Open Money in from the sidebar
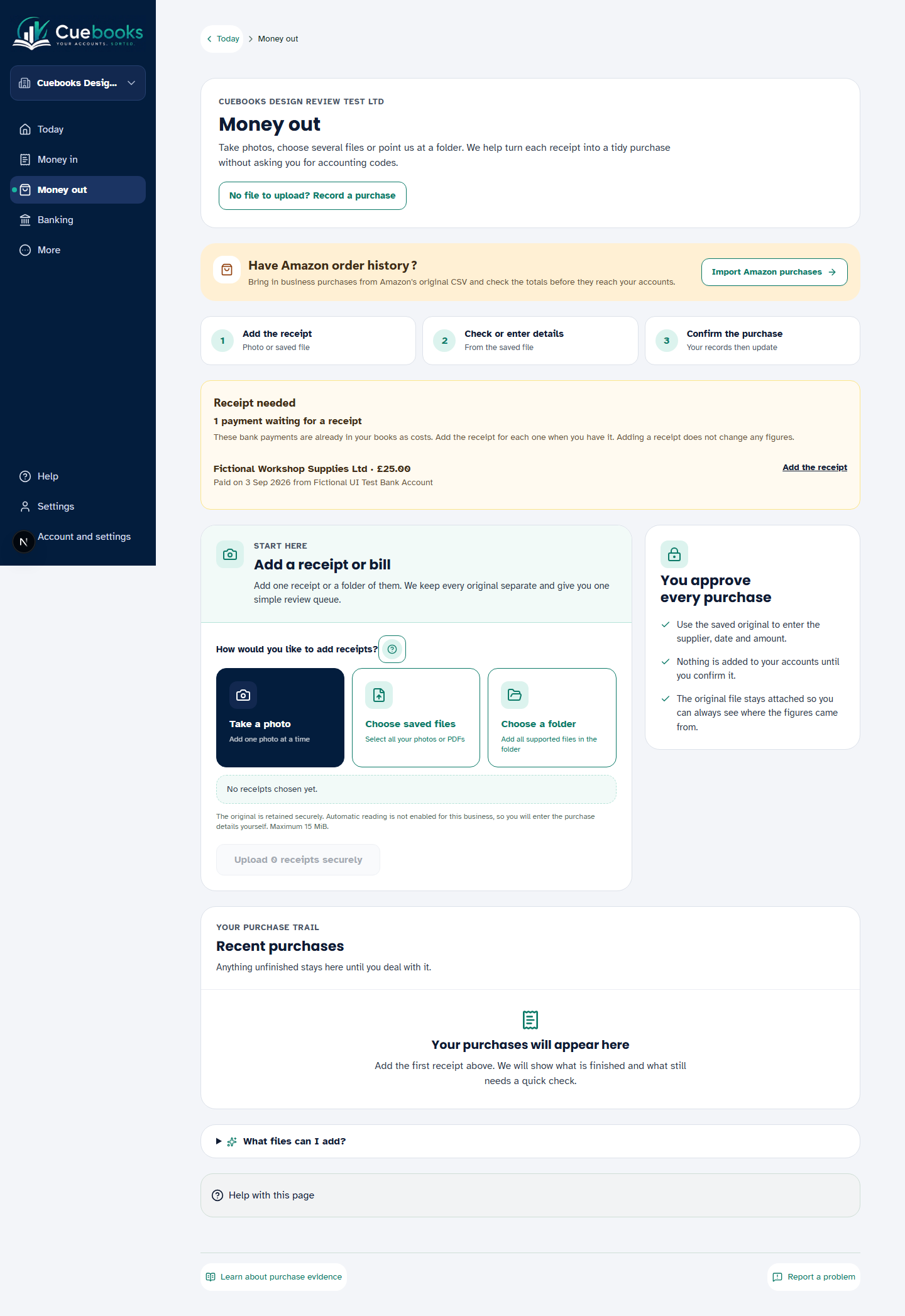Image resolution: width=905 pixels, height=1316 pixels. click(x=78, y=160)
